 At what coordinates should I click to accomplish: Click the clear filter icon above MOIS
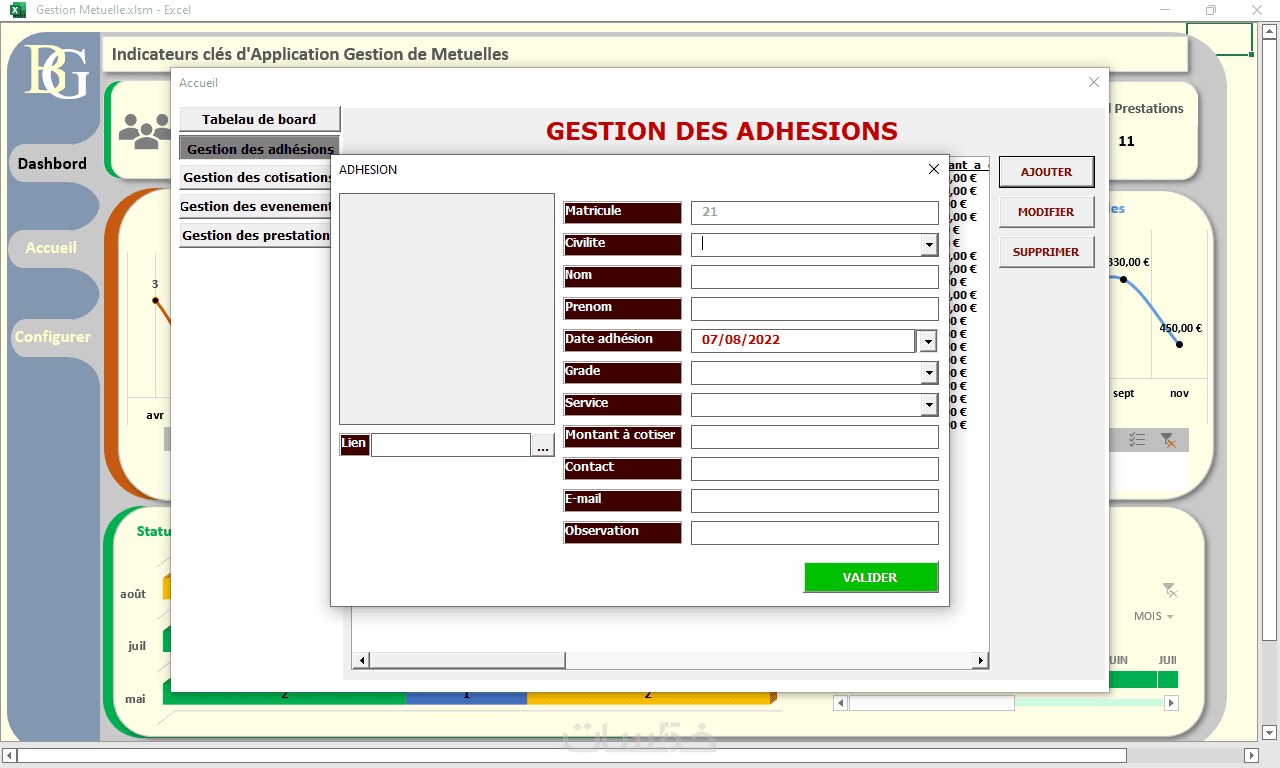pyautogui.click(x=1170, y=591)
